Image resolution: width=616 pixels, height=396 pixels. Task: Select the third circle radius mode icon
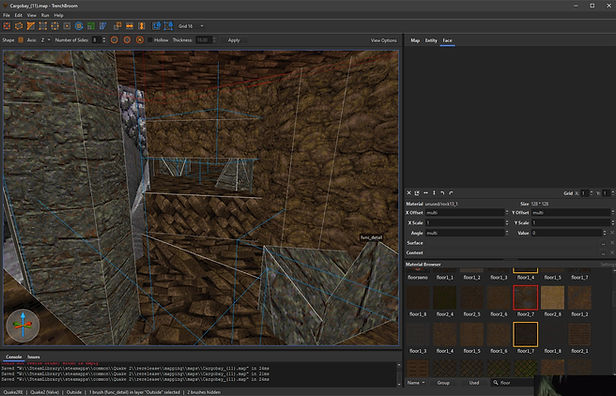(139, 40)
